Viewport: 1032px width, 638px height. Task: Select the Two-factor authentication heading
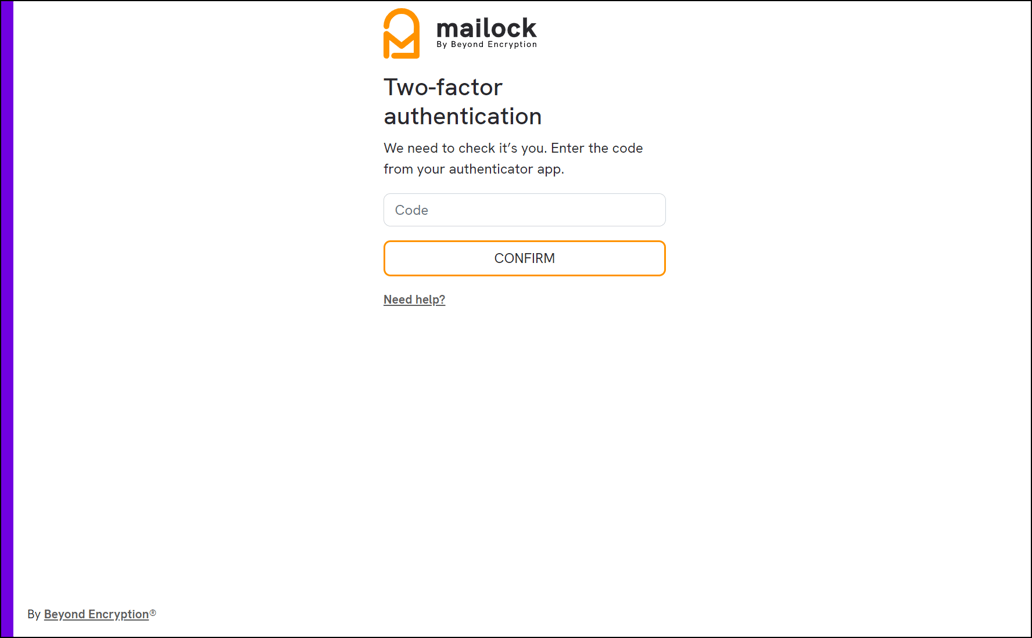[x=462, y=101]
